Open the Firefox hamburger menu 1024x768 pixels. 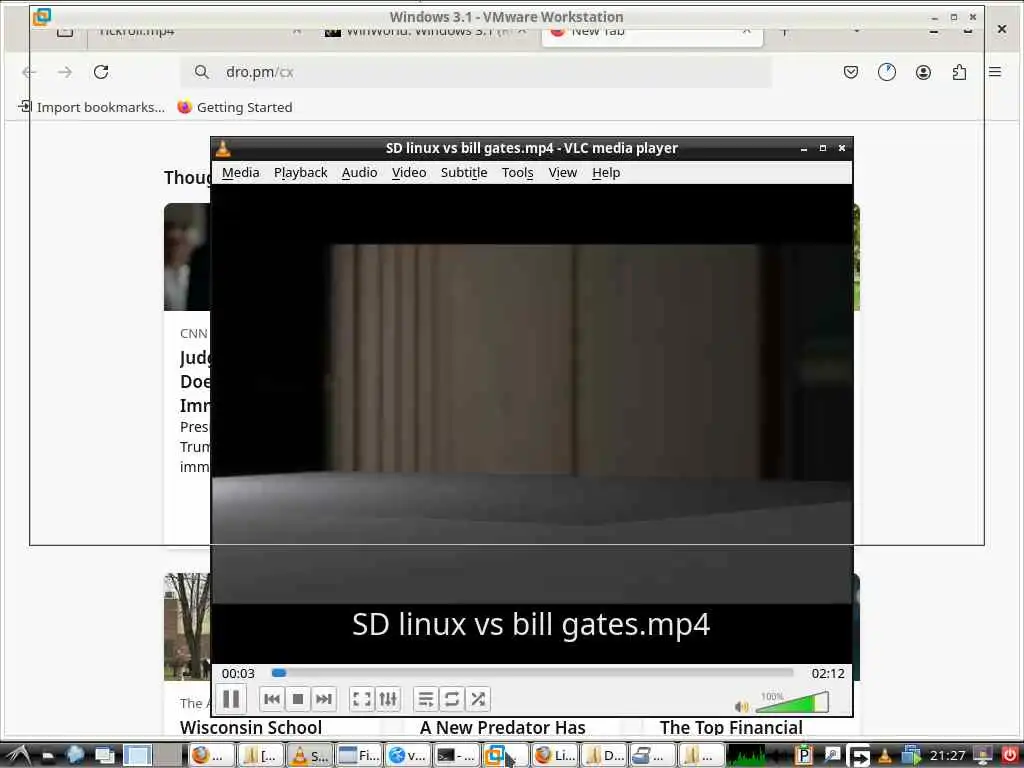(x=995, y=72)
